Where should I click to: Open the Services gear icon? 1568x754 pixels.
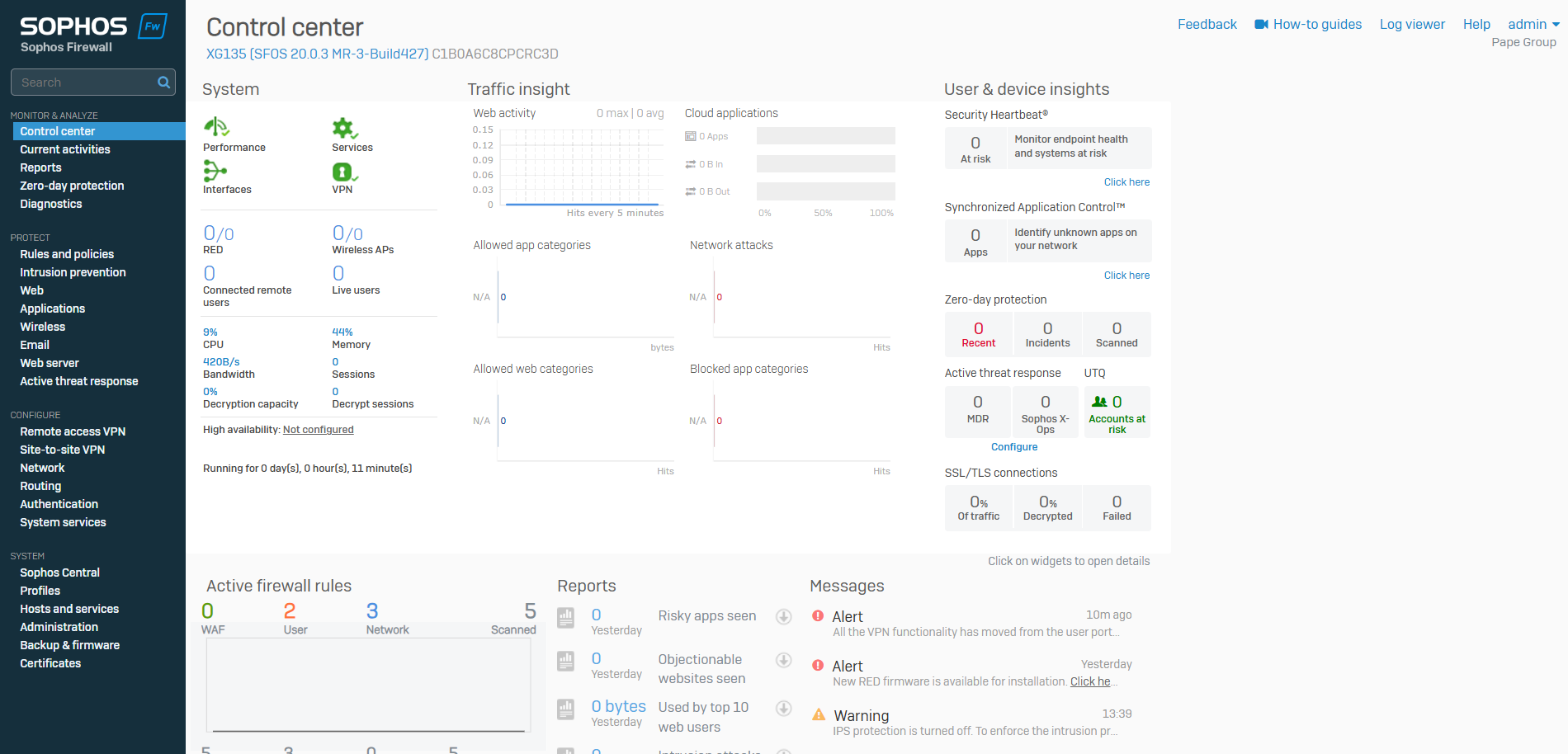pyautogui.click(x=343, y=128)
